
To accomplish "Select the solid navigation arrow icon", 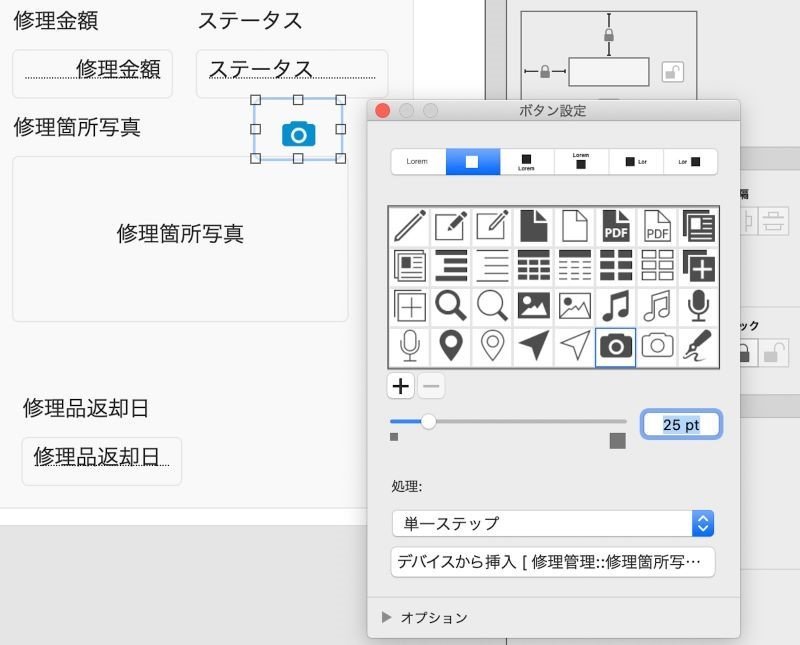I will (x=533, y=346).
